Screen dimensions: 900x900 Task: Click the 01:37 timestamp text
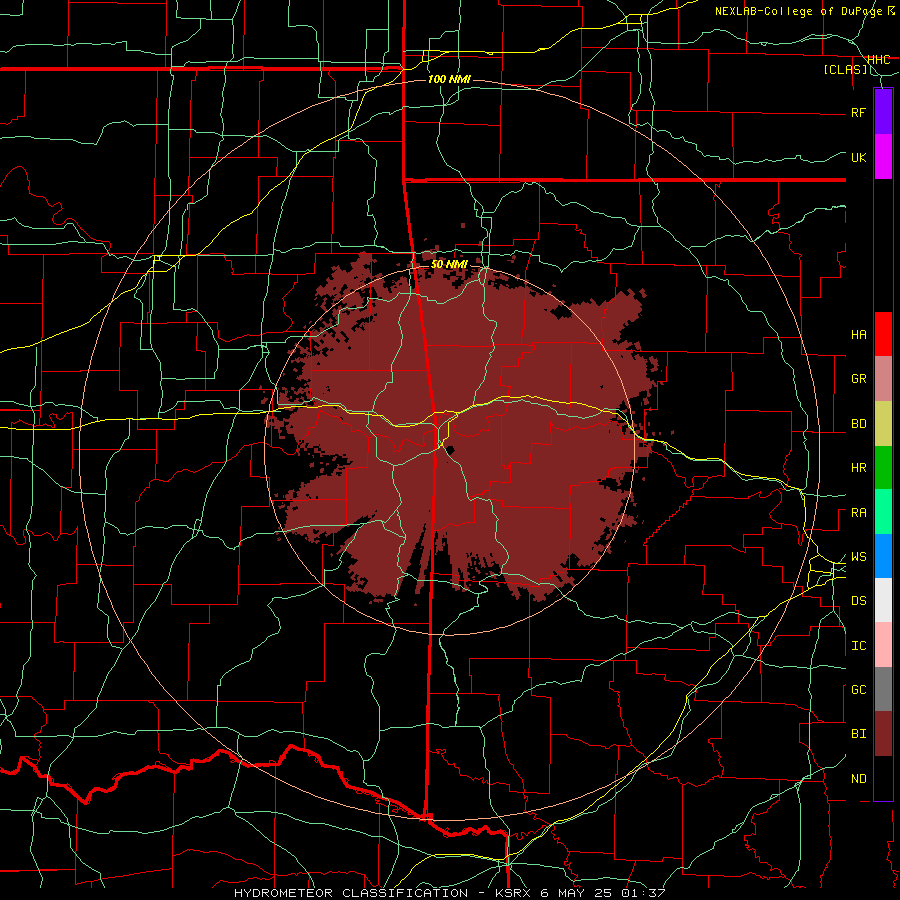[x=641, y=893]
